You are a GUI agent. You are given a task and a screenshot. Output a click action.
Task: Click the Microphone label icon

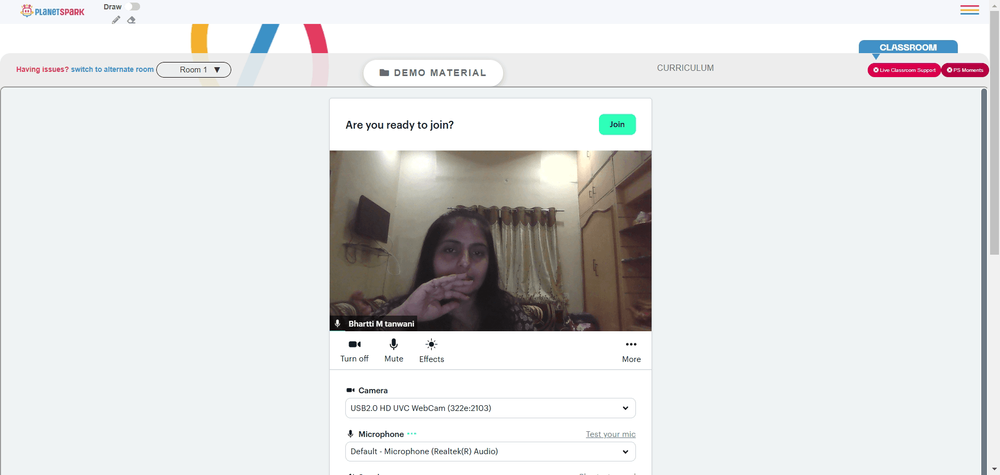pyautogui.click(x=350, y=434)
